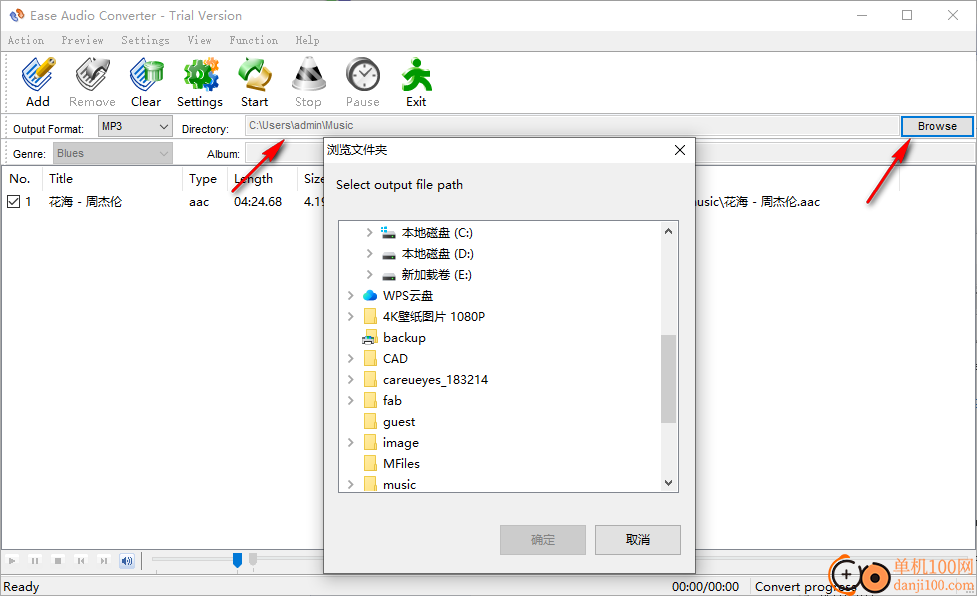Screen dimensions: 977x596
Task: Click the Type column header
Action: pos(204,179)
